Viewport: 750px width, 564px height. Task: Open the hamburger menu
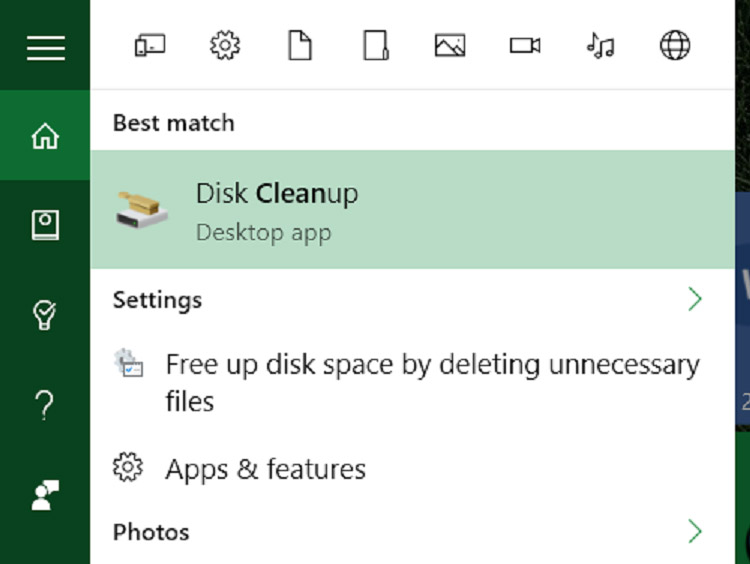(45, 47)
